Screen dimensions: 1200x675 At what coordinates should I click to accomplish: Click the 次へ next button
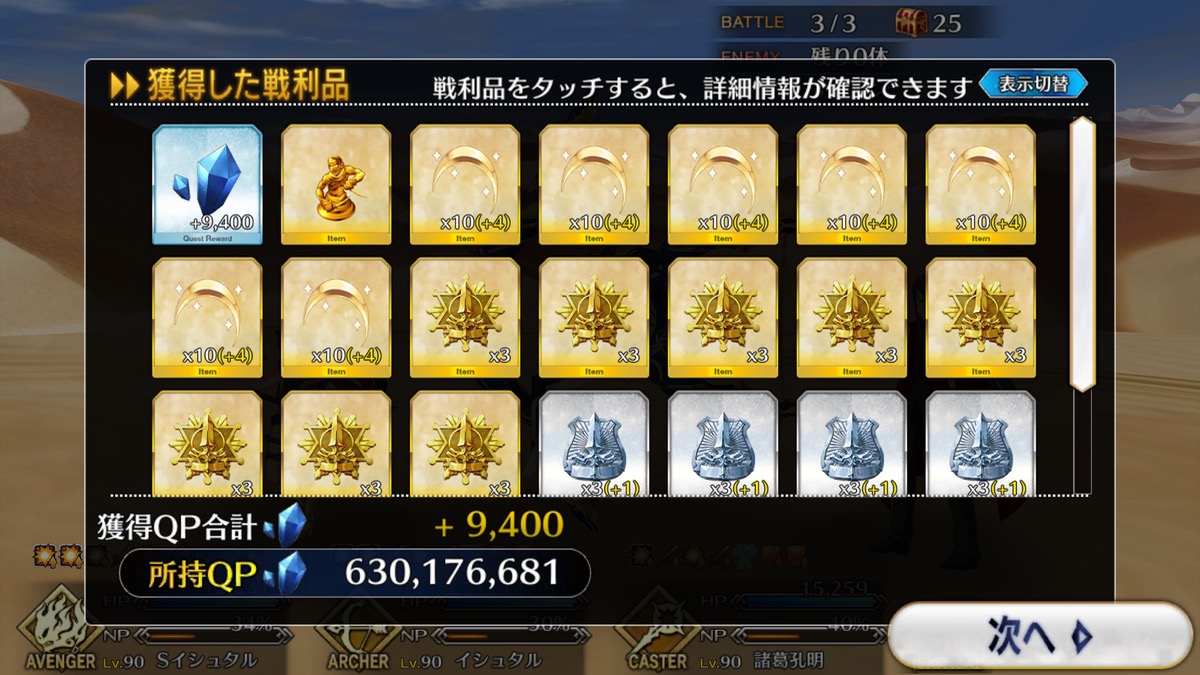1041,636
